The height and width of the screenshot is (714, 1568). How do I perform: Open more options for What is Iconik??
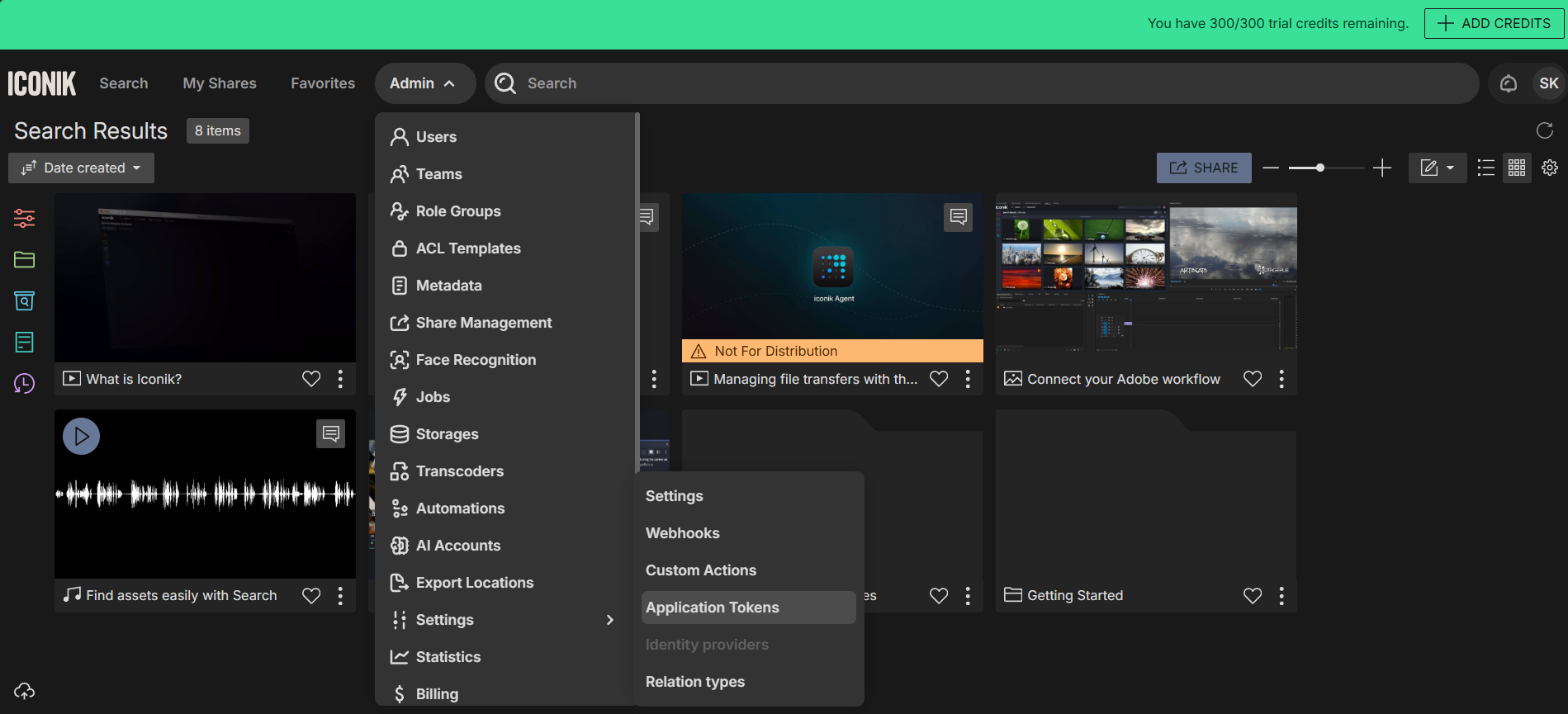(340, 379)
